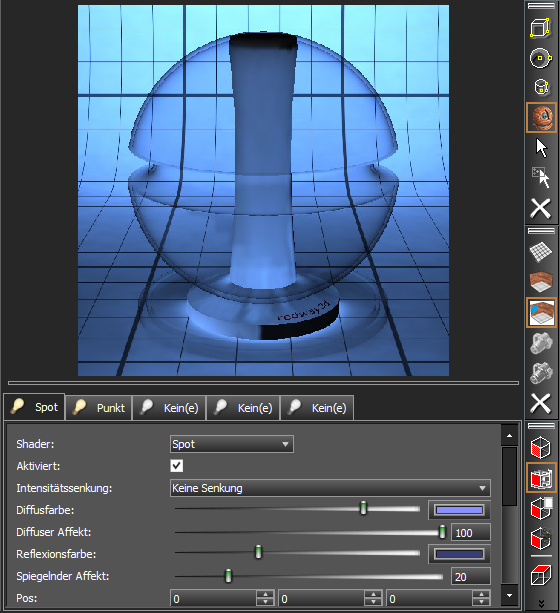Click the Diffuser Affekt slider handle

click(x=442, y=532)
